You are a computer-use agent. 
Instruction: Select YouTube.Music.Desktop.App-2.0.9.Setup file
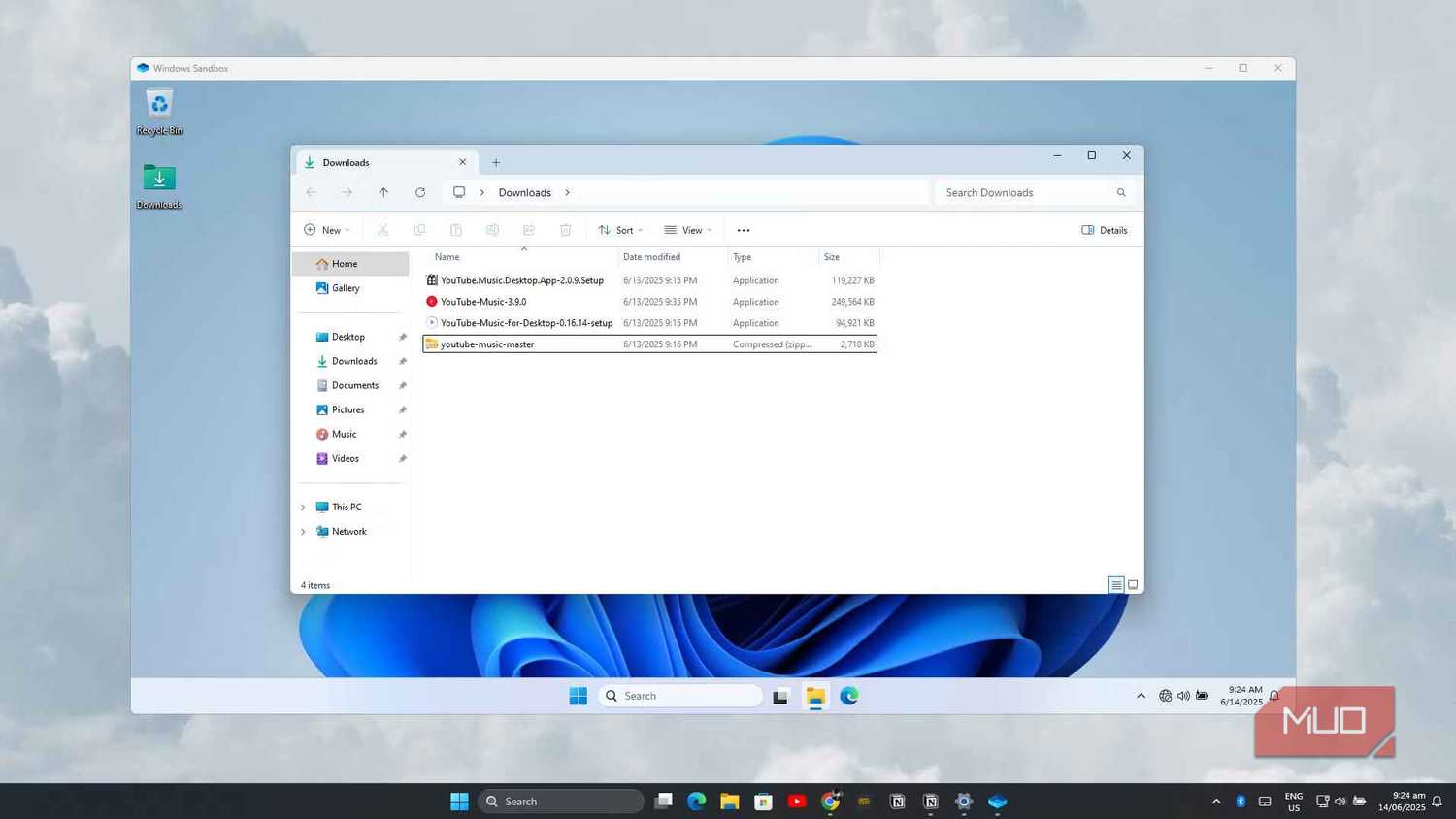(x=649, y=280)
